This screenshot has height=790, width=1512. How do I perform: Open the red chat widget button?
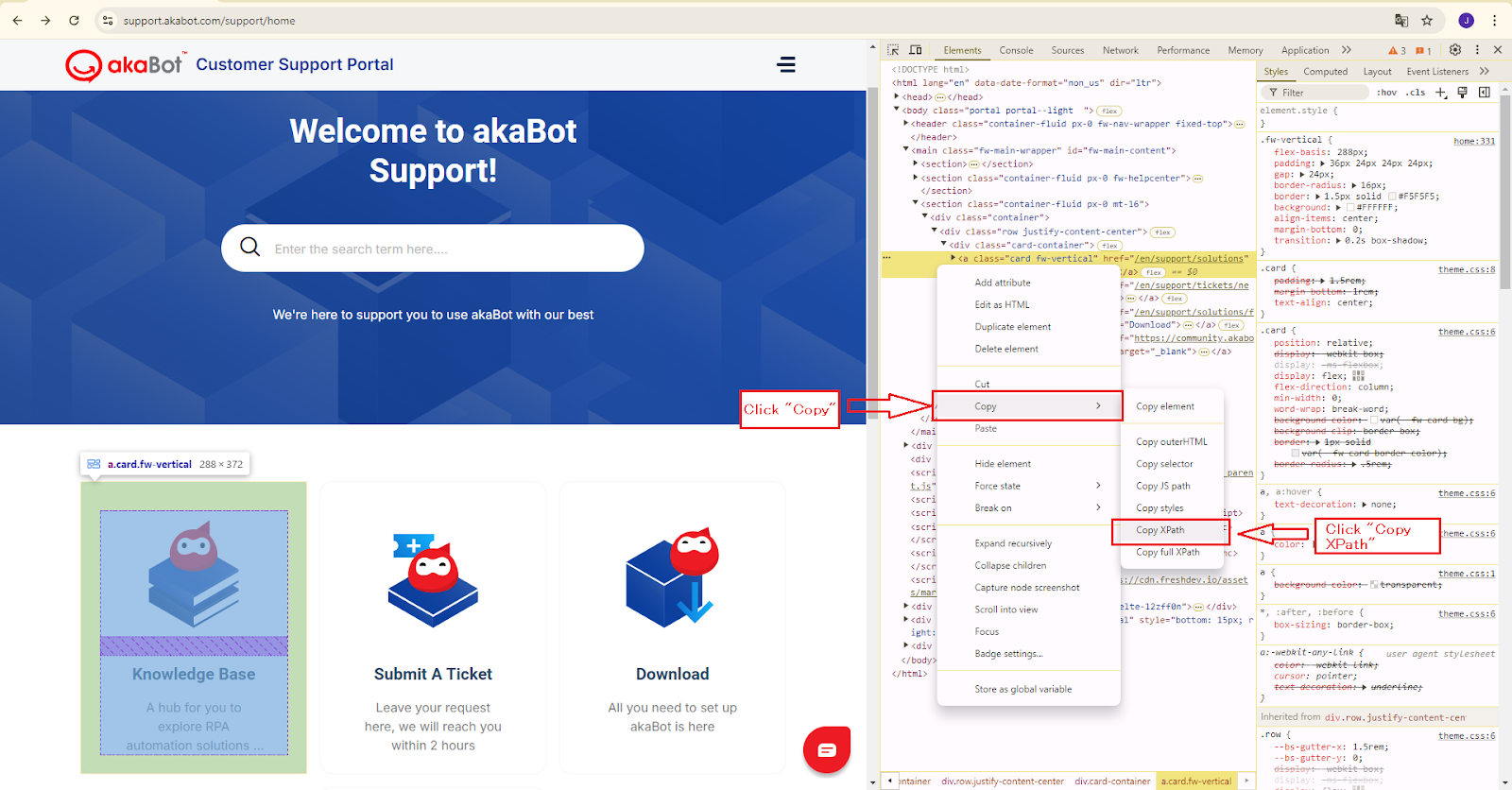click(827, 750)
